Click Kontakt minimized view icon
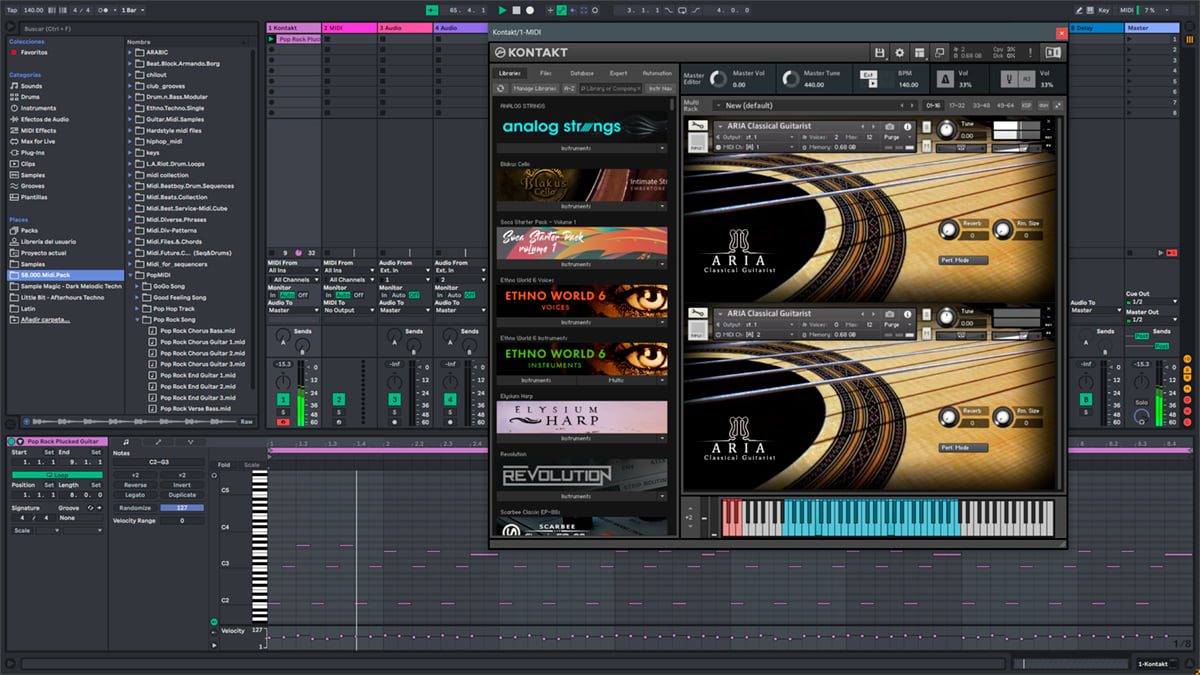 click(940, 52)
